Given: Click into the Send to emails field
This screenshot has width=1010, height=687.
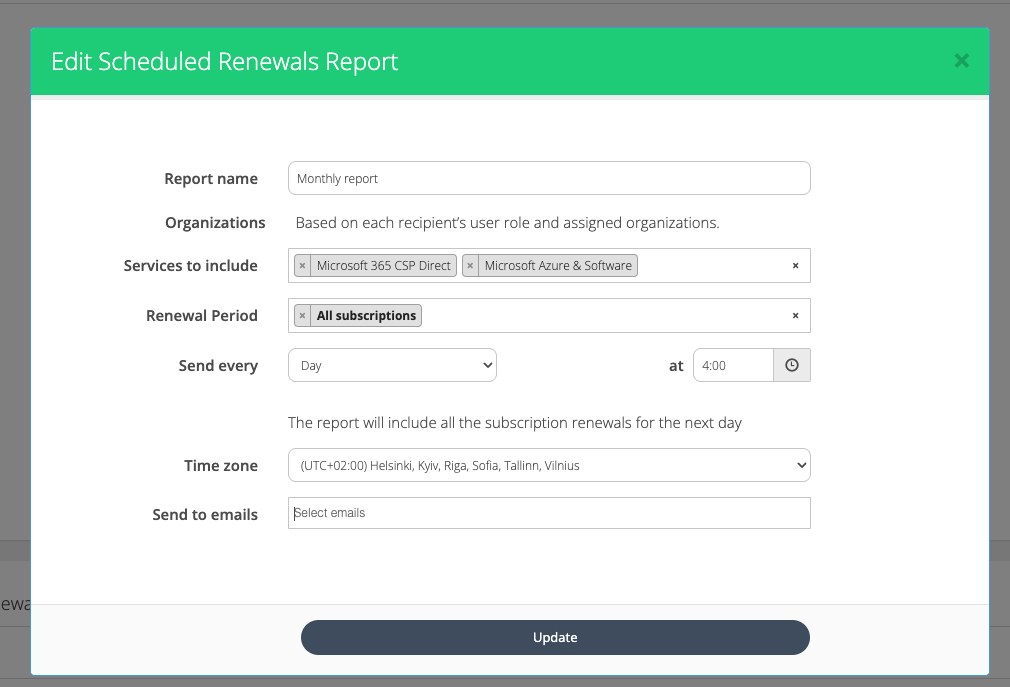Looking at the screenshot, I should (x=548, y=513).
